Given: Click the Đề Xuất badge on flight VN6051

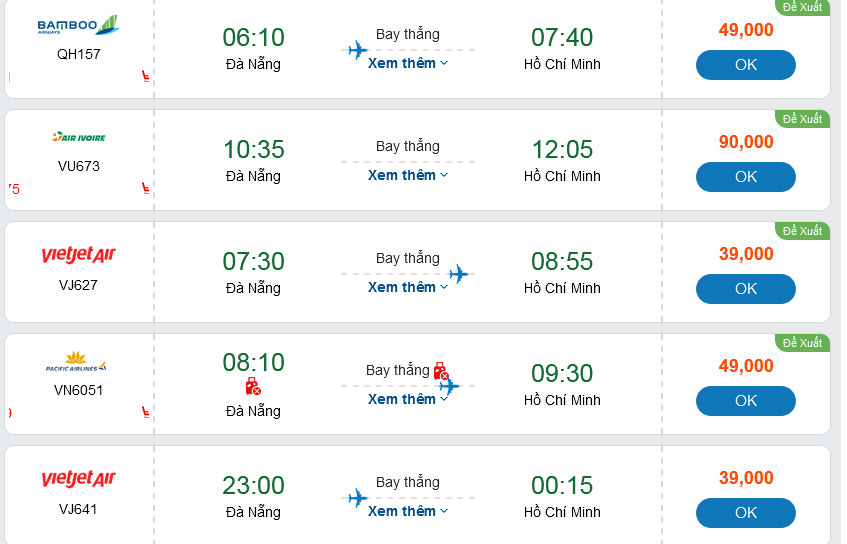Looking at the screenshot, I should [x=802, y=343].
